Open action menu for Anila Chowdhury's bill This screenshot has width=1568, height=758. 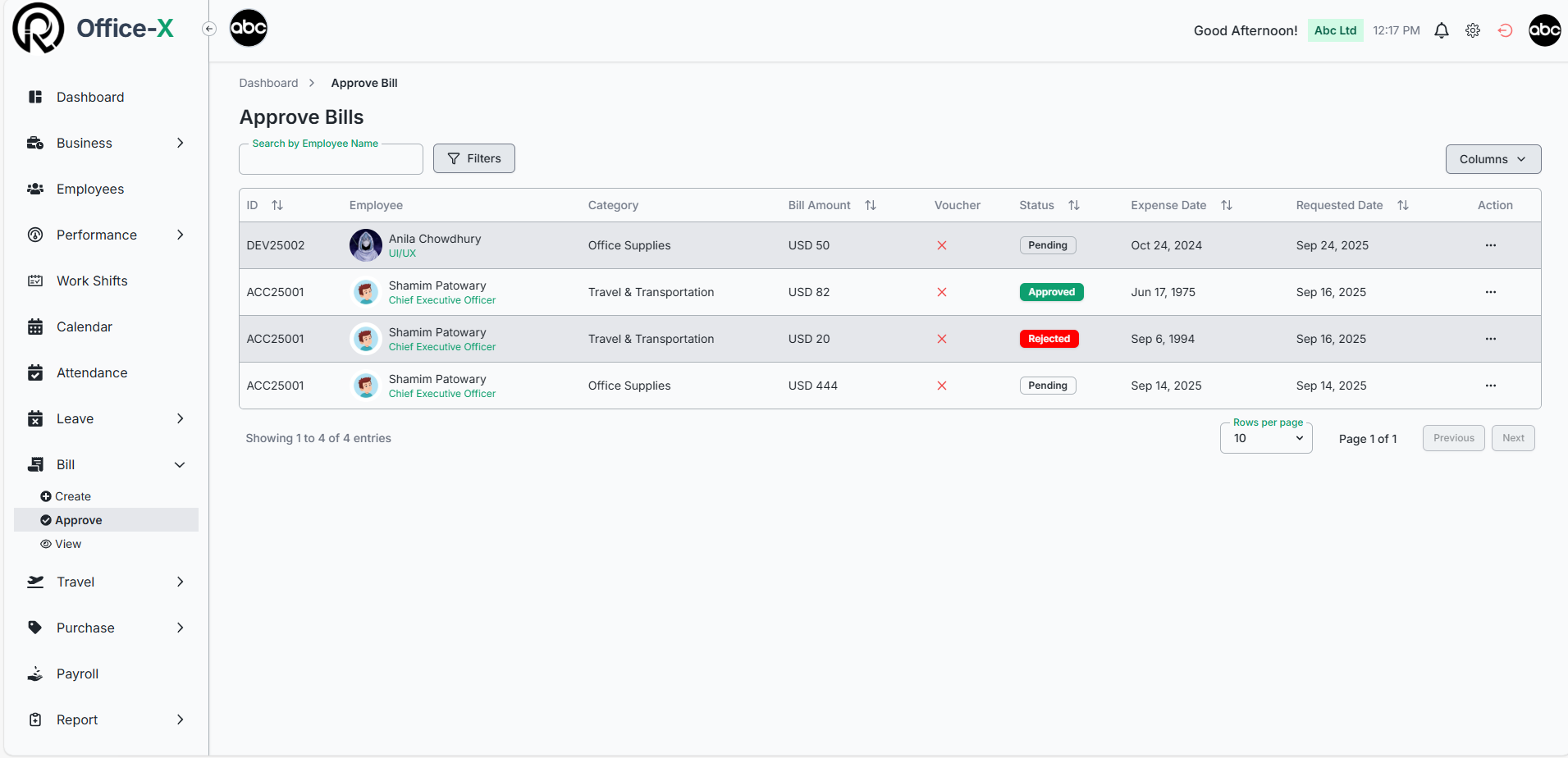coord(1490,245)
